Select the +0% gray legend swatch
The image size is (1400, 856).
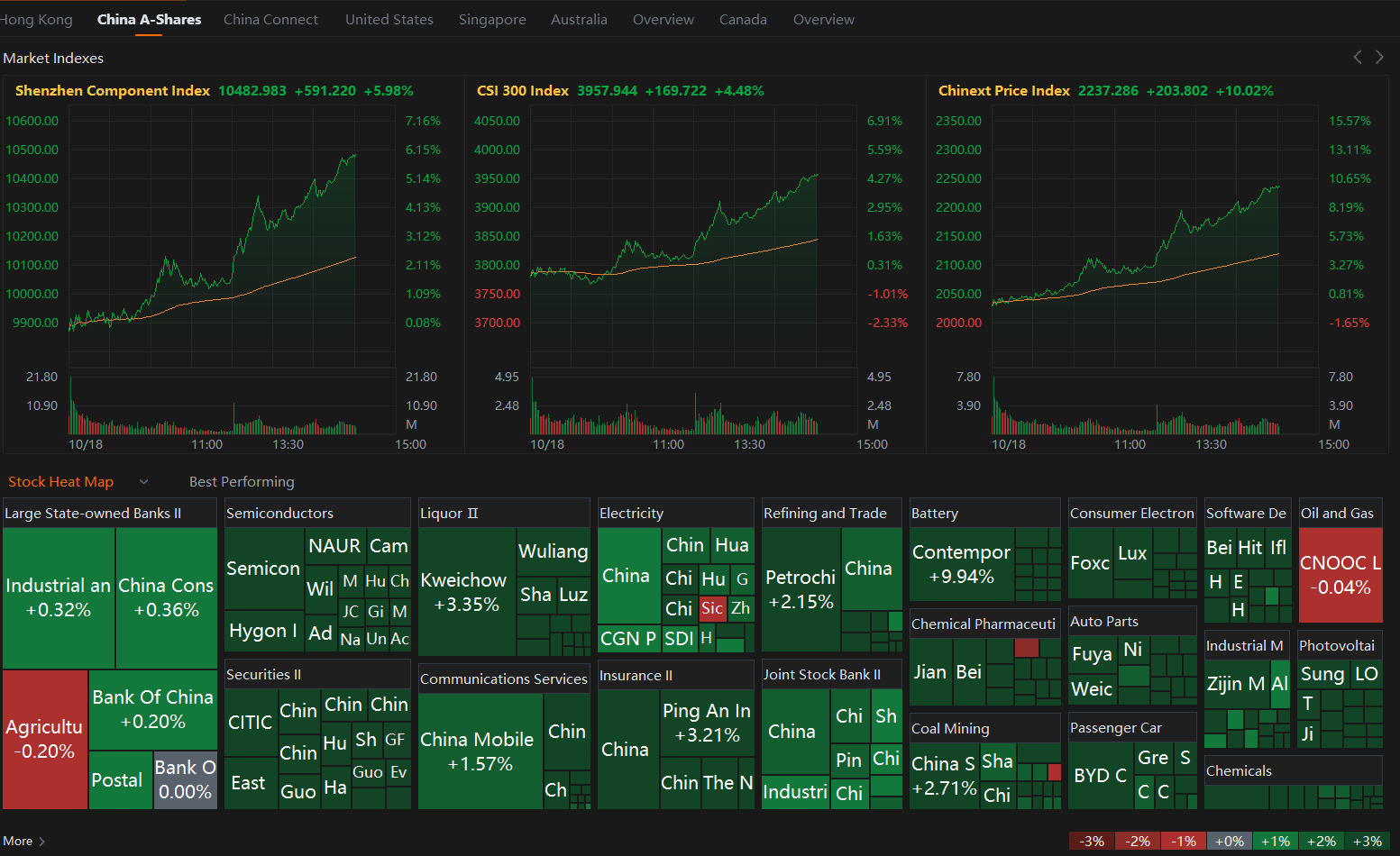tap(1230, 841)
